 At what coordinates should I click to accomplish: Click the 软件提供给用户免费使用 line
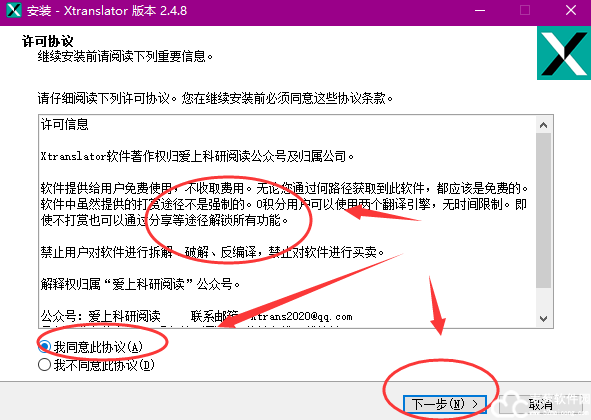point(285,188)
